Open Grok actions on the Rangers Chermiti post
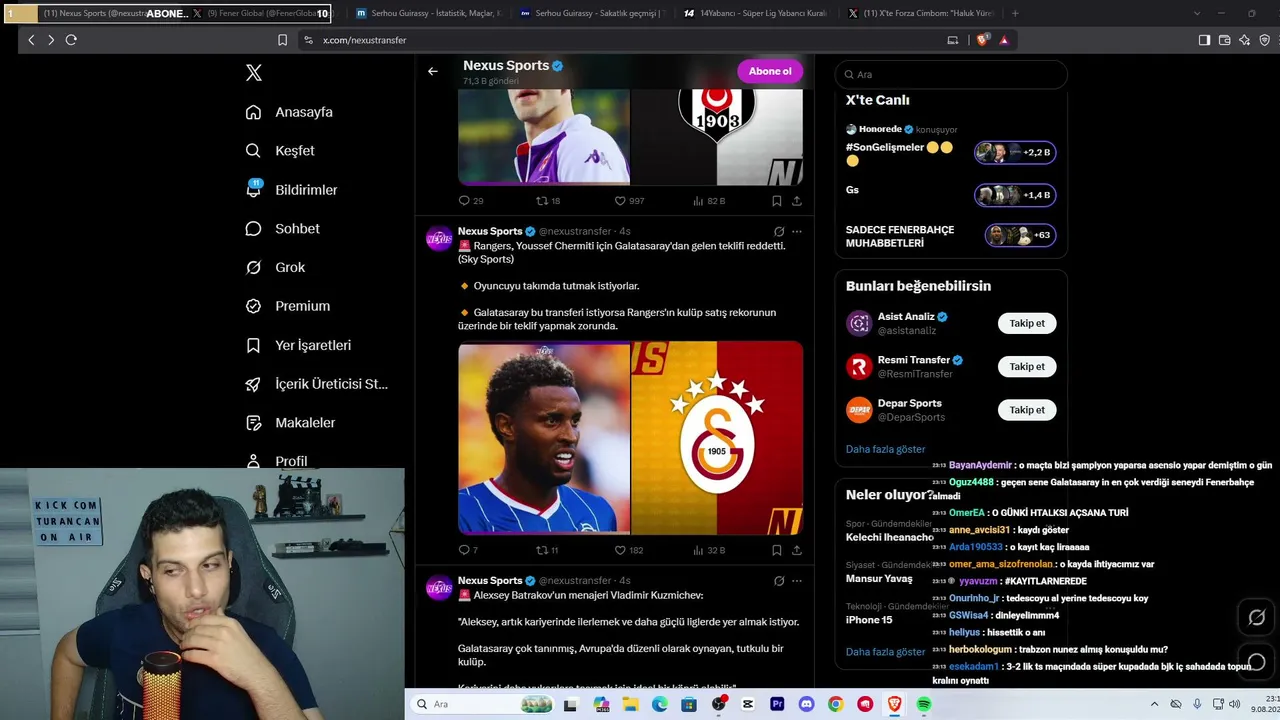 779,231
